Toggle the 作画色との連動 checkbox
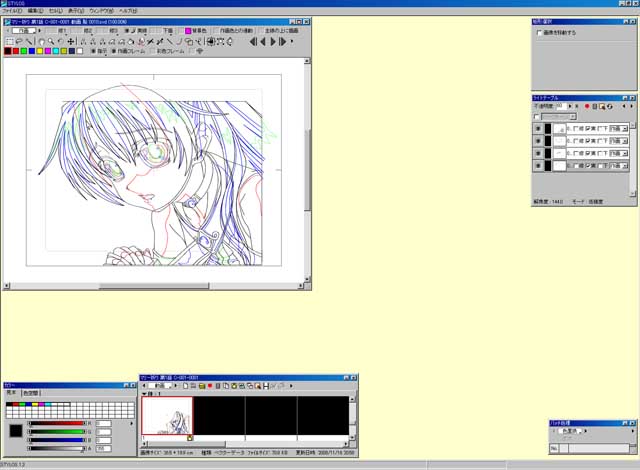640x470 pixels. tap(216, 31)
